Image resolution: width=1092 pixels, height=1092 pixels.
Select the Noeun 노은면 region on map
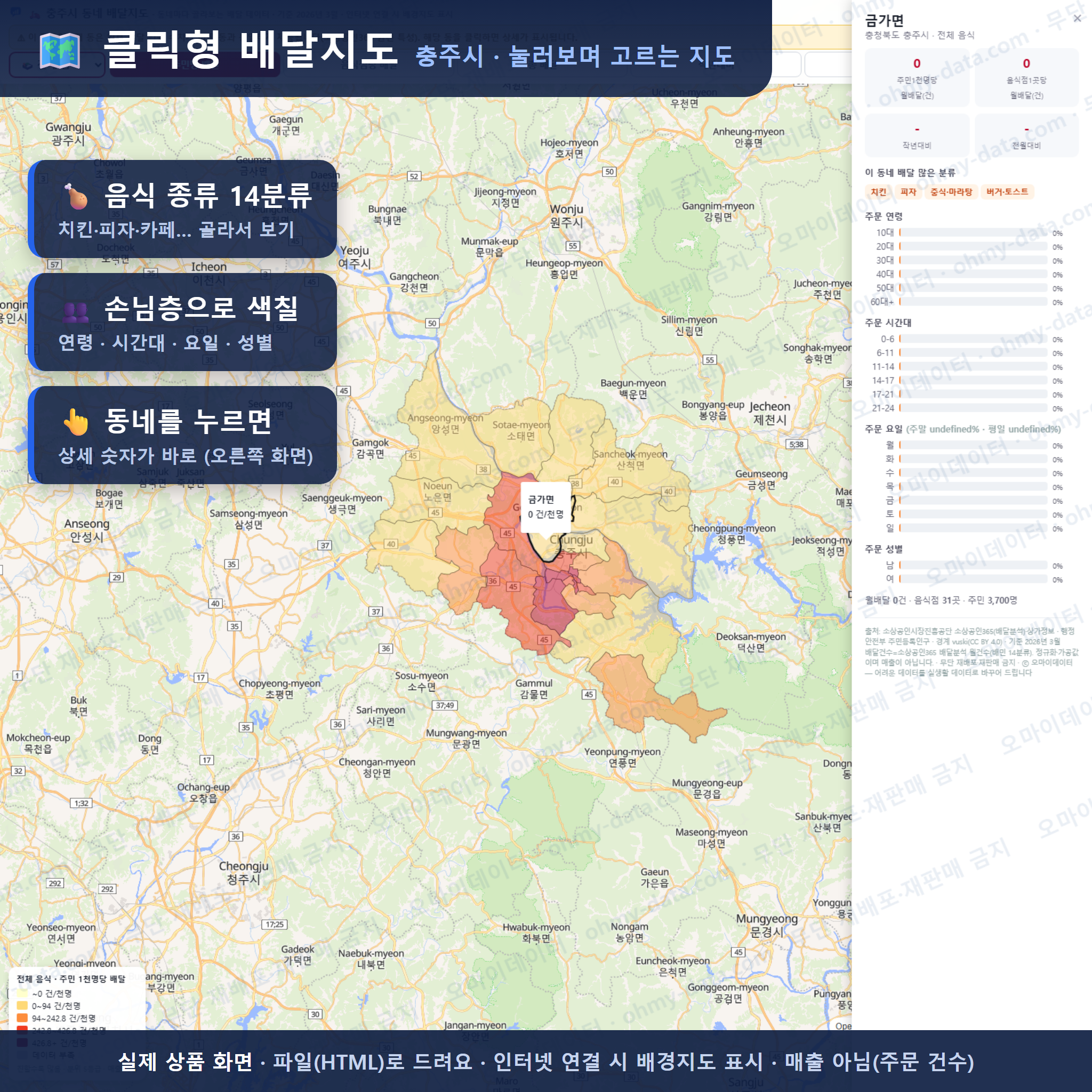click(437, 492)
